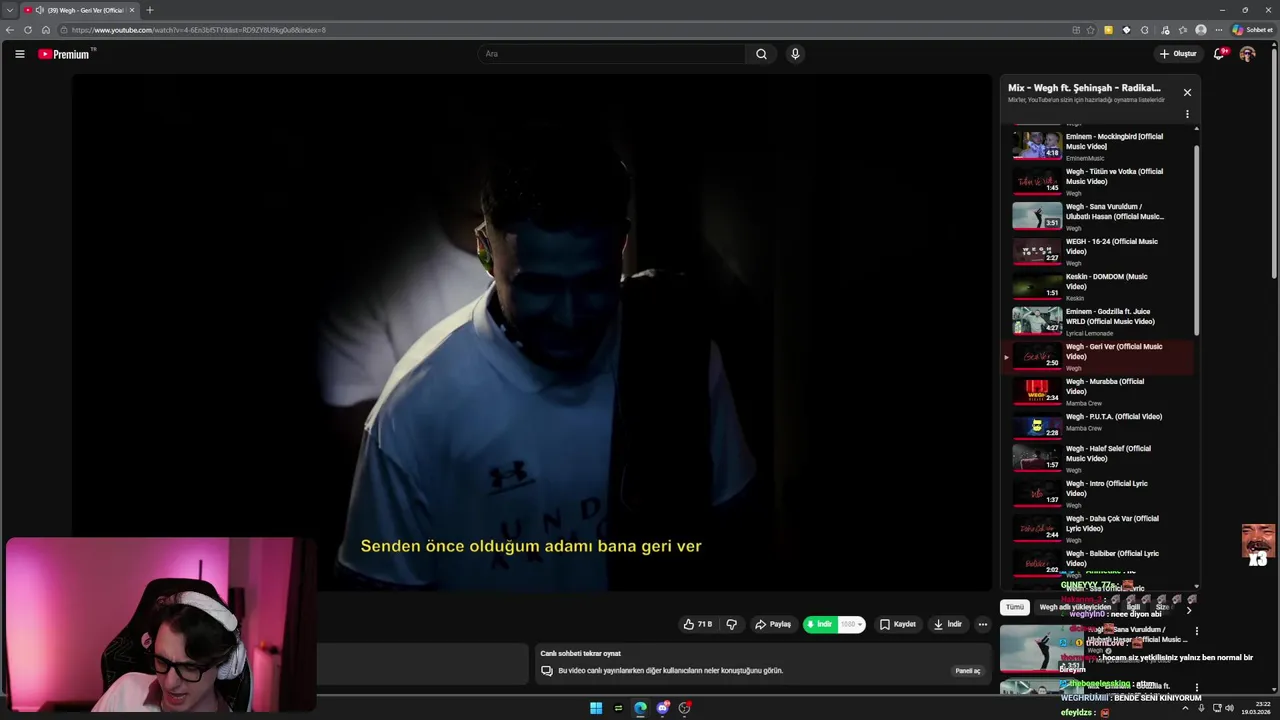Reload the browser page
The width and height of the screenshot is (1280, 720).
(x=28, y=30)
